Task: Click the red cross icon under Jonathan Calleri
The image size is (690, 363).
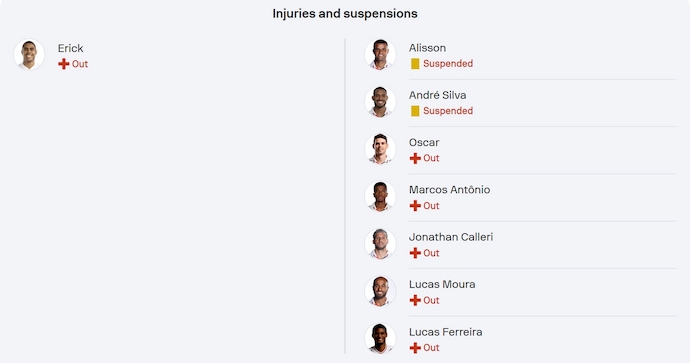Action: [x=415, y=253]
